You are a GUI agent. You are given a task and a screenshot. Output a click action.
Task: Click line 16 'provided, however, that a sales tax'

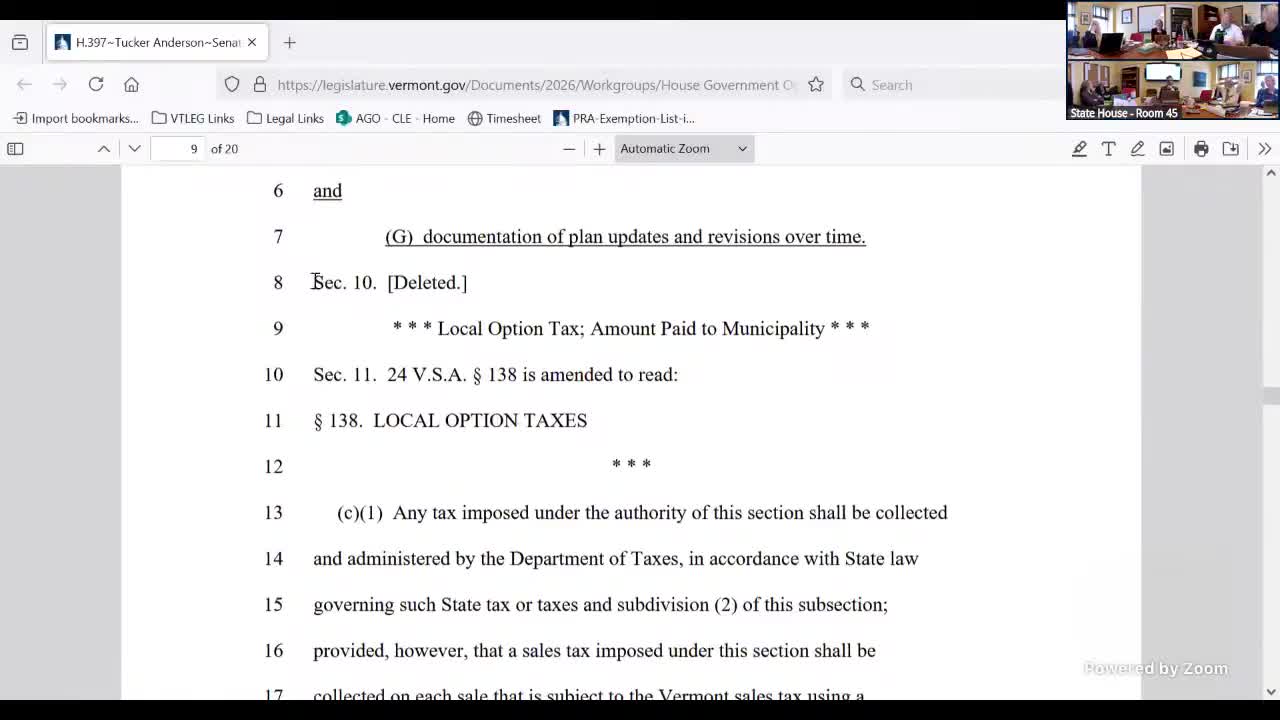[594, 651]
